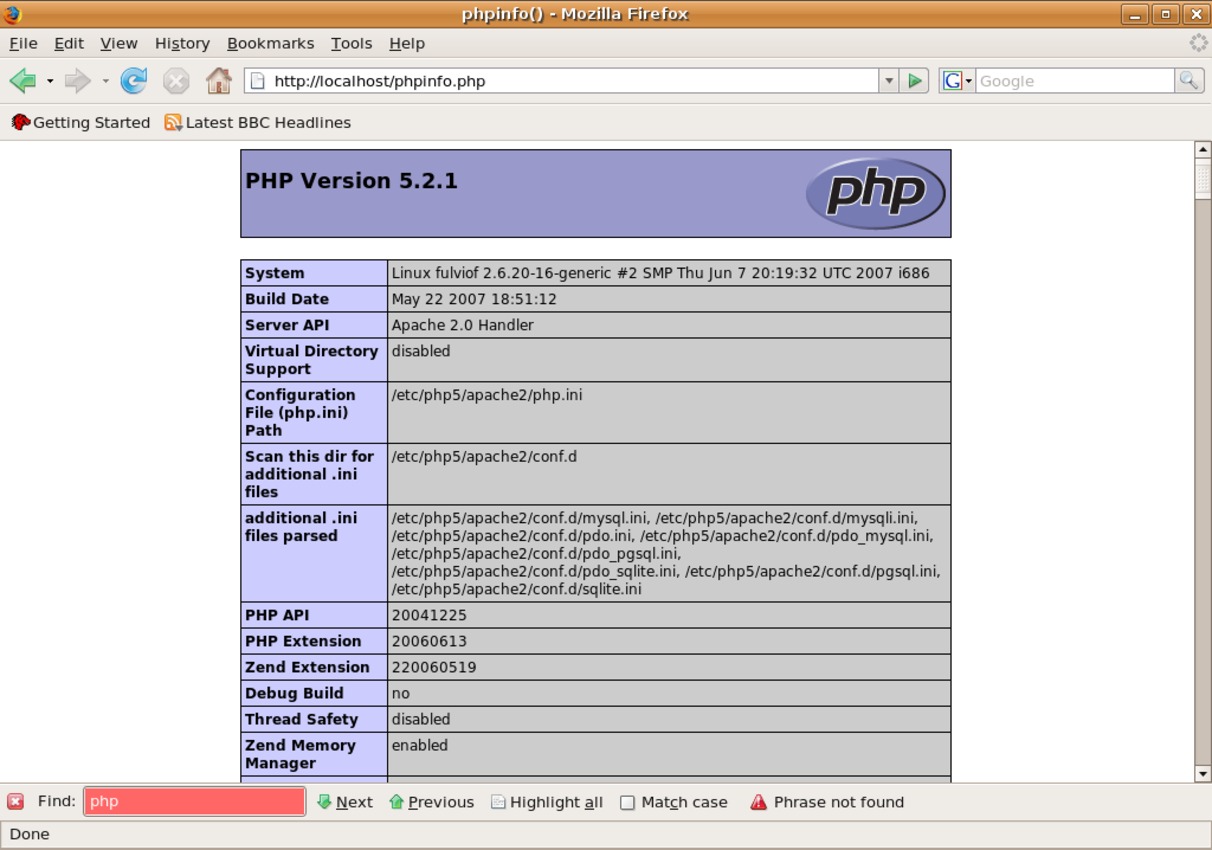Click the Firefox icon in title bar
Image resolution: width=1212 pixels, height=850 pixels.
click(12, 14)
